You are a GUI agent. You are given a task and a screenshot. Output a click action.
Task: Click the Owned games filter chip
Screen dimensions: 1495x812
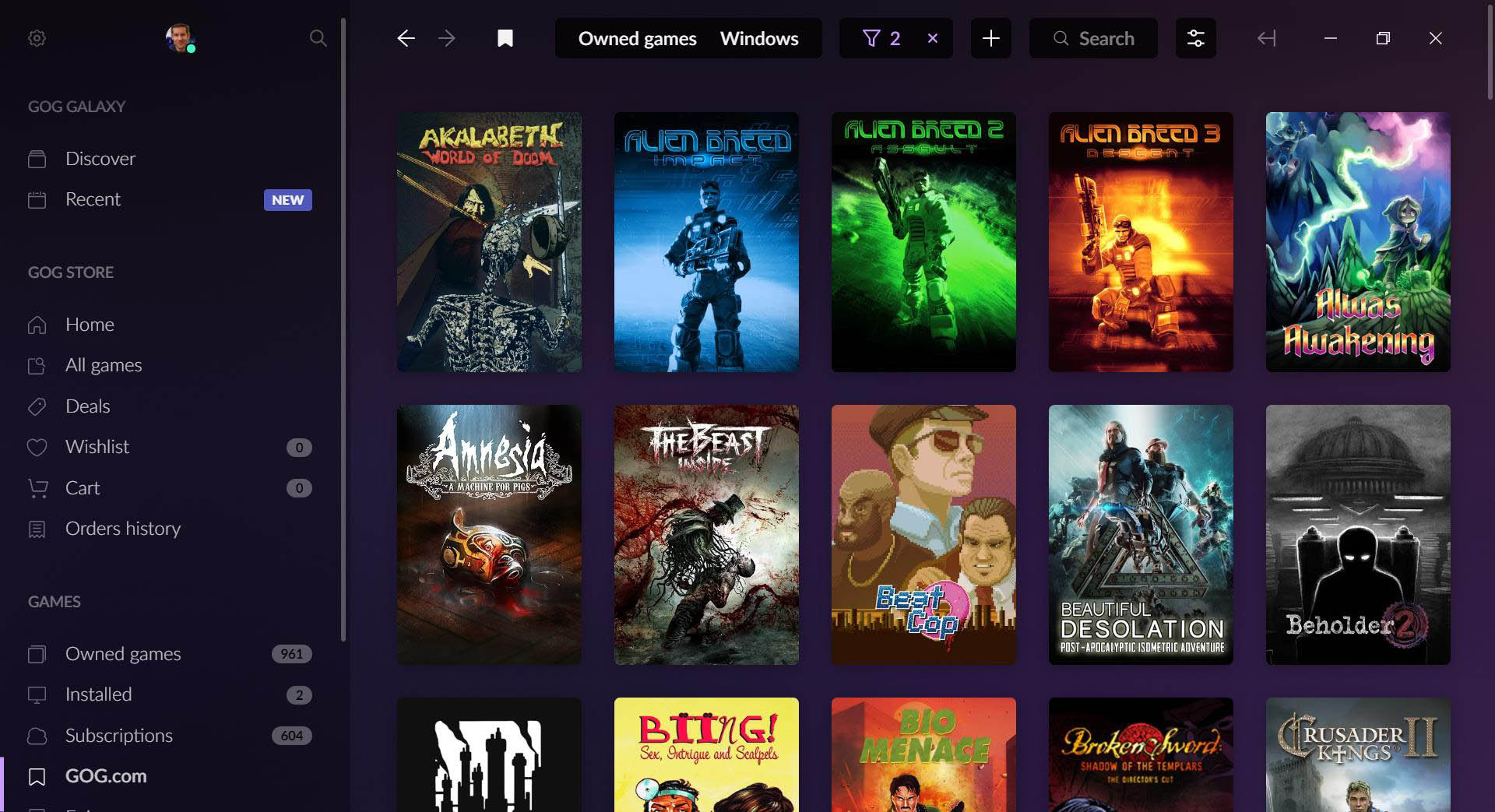637,38
